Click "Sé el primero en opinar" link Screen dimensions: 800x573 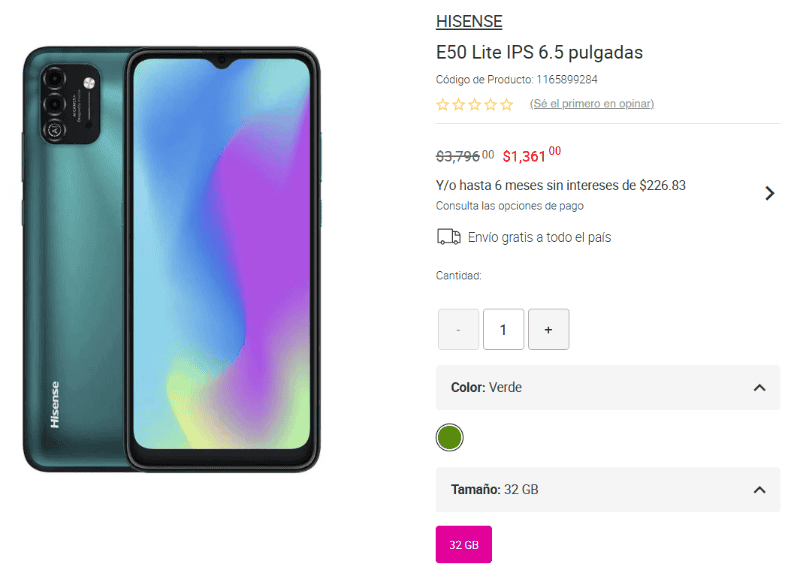(x=592, y=104)
